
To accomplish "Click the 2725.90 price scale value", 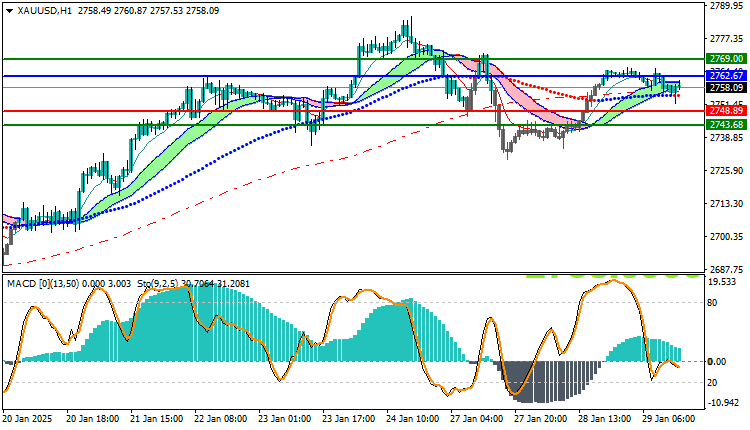I will point(726,171).
